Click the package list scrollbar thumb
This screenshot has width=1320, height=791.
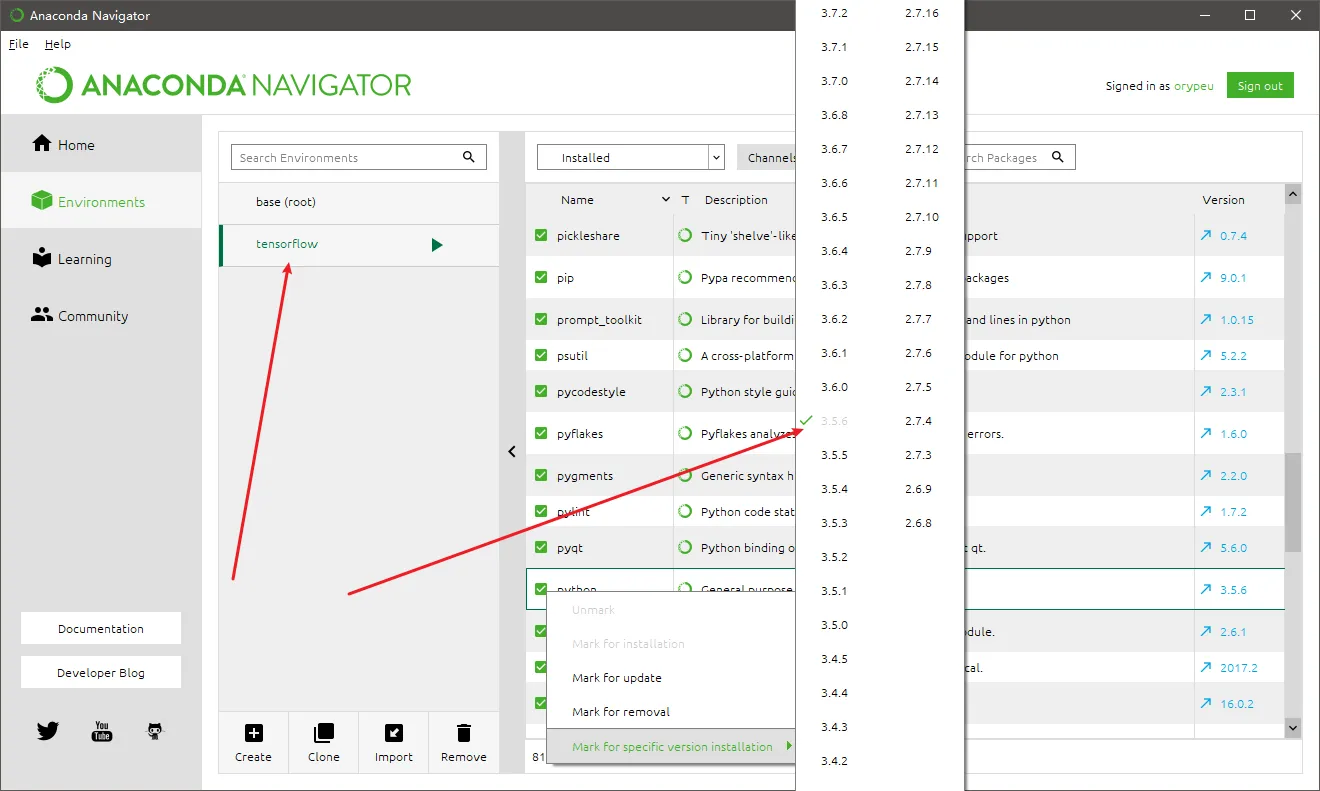pyautogui.click(x=1293, y=502)
